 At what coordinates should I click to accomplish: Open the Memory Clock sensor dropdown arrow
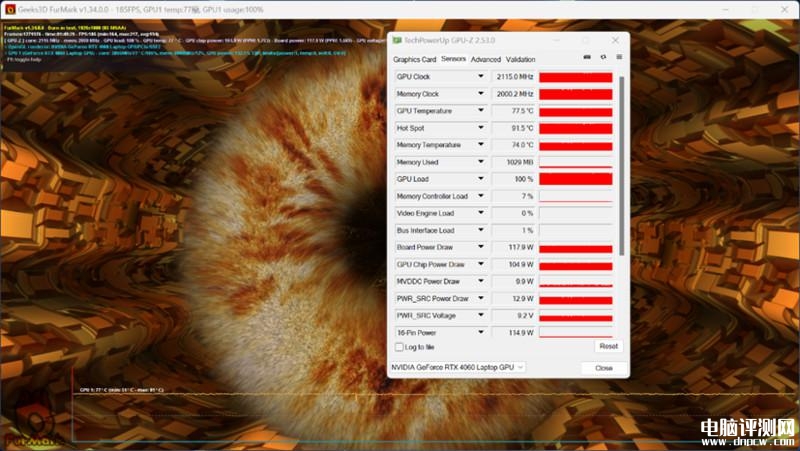pyautogui.click(x=481, y=94)
